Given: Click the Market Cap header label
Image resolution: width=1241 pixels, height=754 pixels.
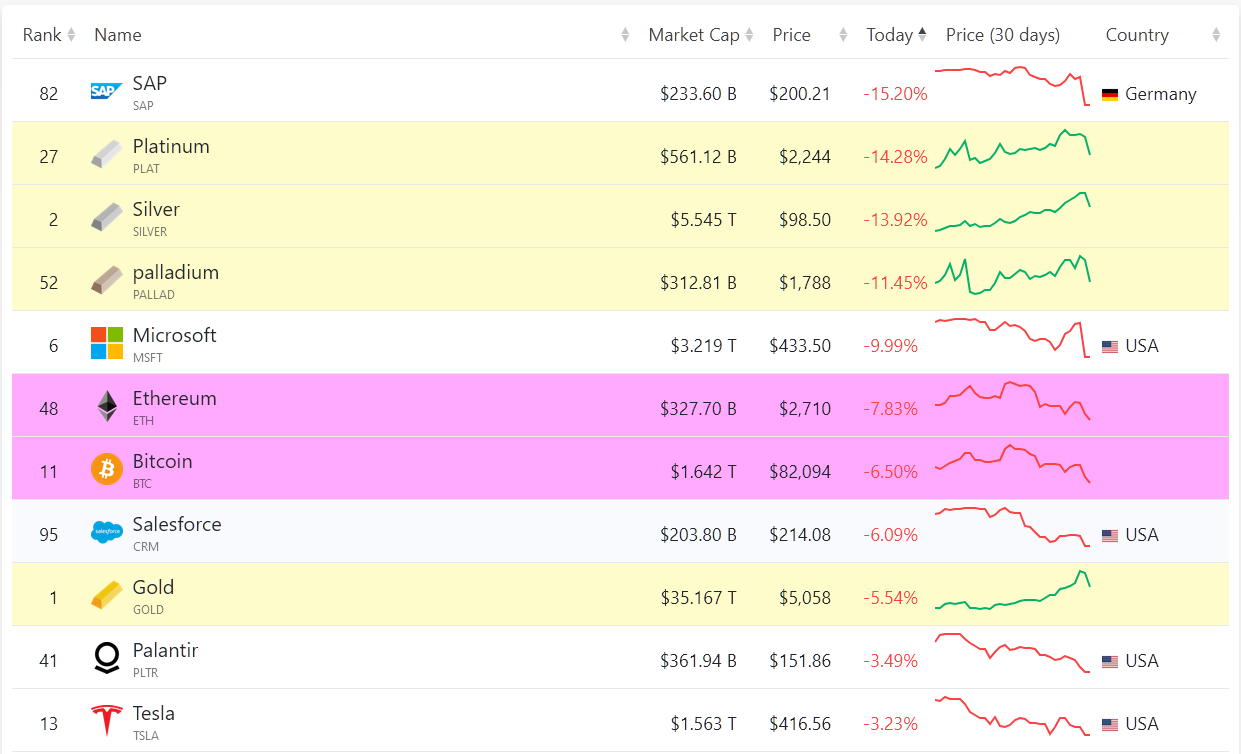Looking at the screenshot, I should (694, 35).
